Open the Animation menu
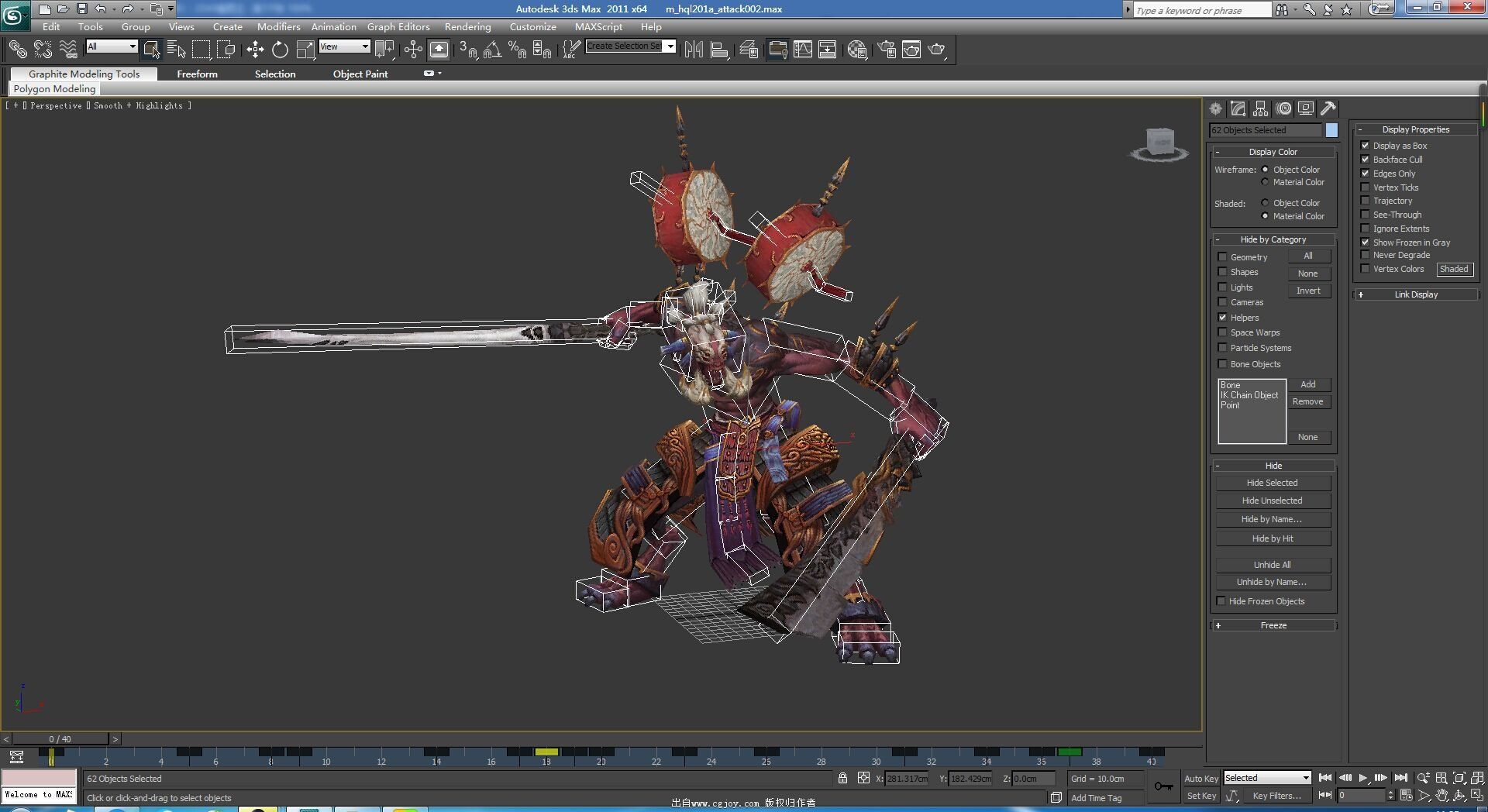Image resolution: width=1488 pixels, height=812 pixels. tap(334, 26)
